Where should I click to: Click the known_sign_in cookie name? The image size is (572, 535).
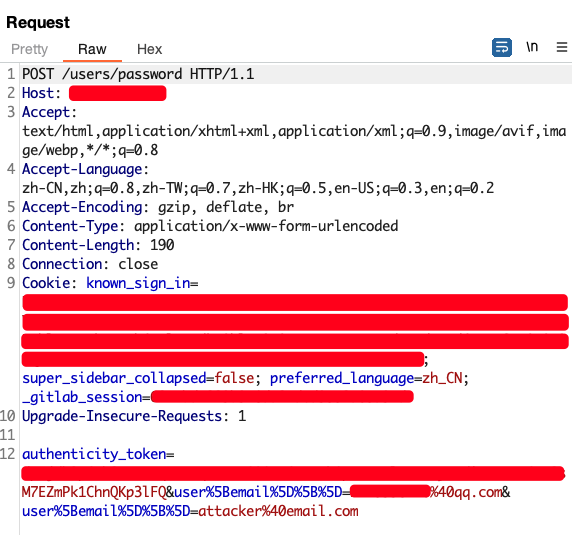138,283
